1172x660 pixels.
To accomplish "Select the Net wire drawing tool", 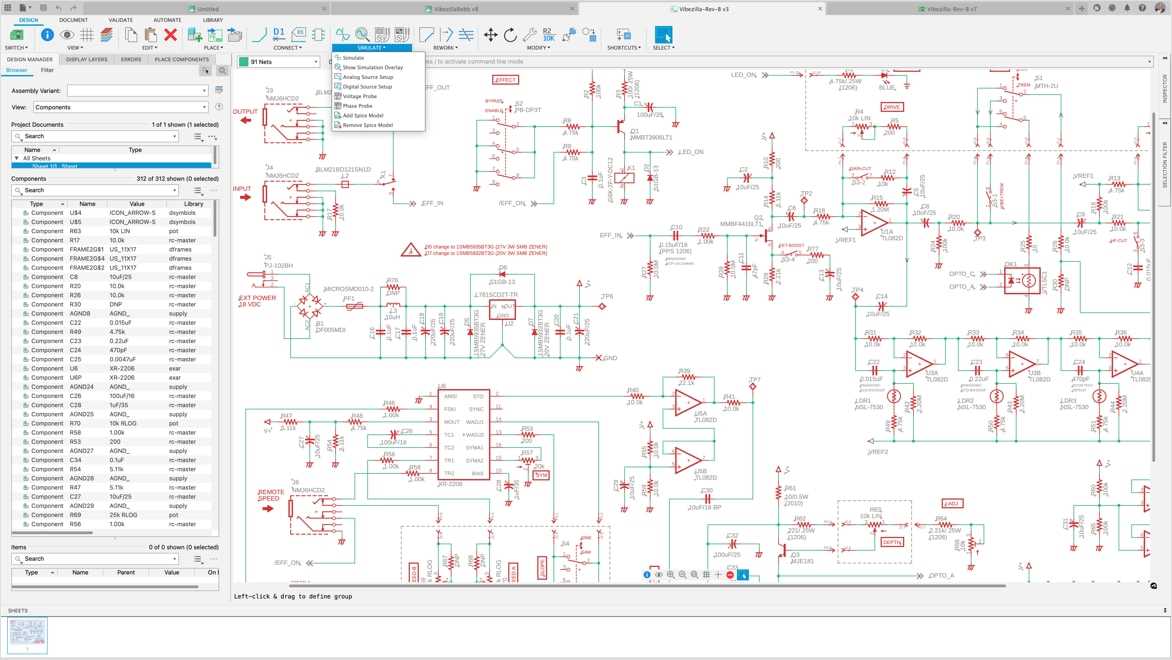I will (x=259, y=34).
